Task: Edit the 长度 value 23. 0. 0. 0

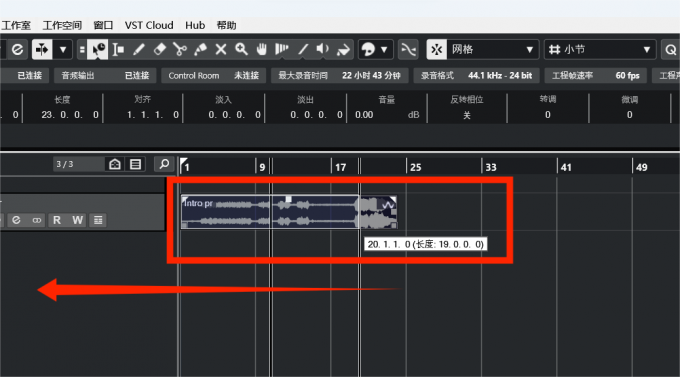Action: click(70, 115)
